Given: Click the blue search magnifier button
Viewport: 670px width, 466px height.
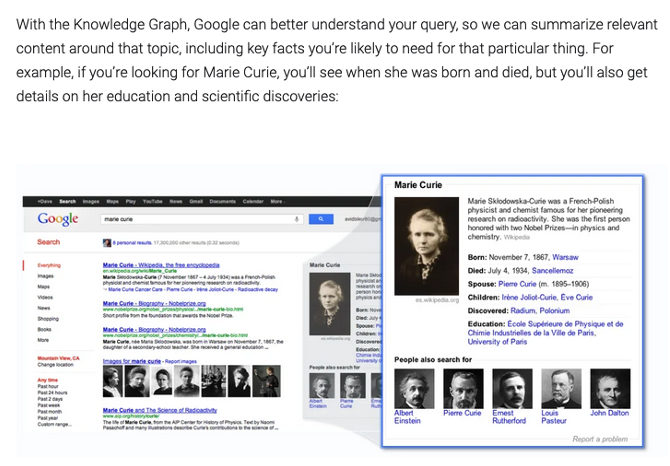Looking at the screenshot, I should click(320, 219).
